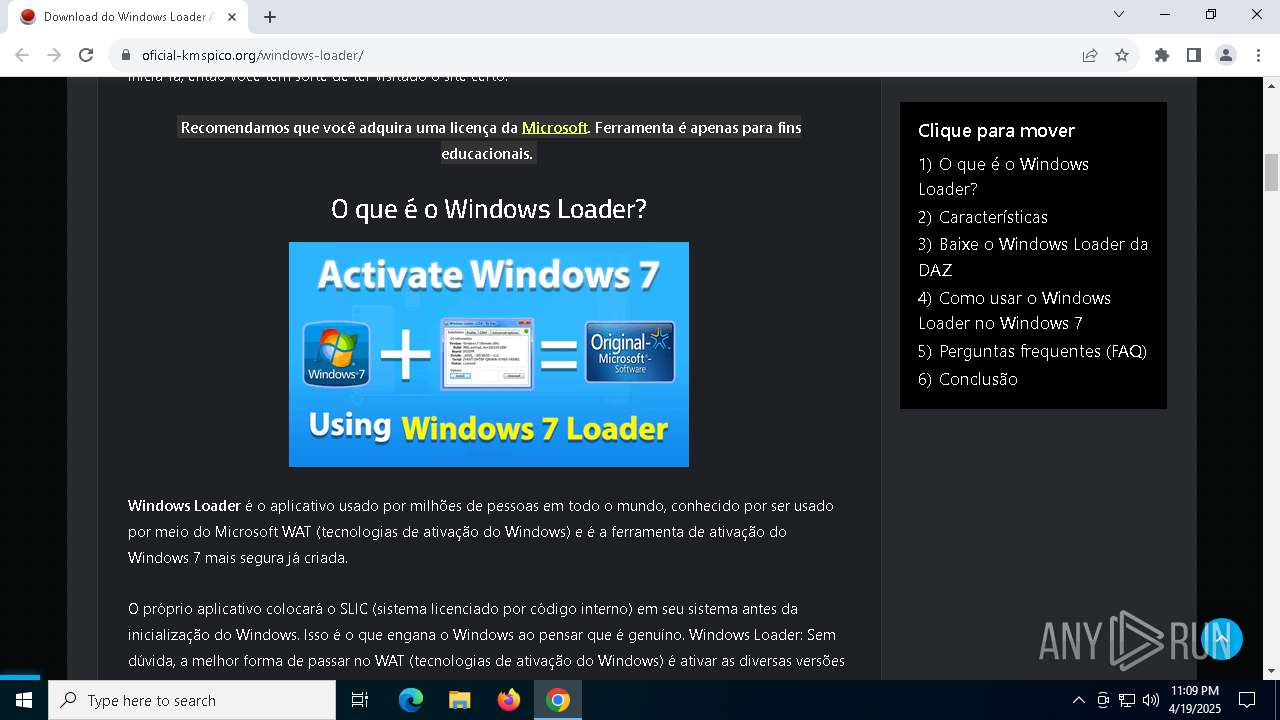The height and width of the screenshot is (720, 1280).
Task: Toggle the browser side panel icon
Action: [1194, 56]
